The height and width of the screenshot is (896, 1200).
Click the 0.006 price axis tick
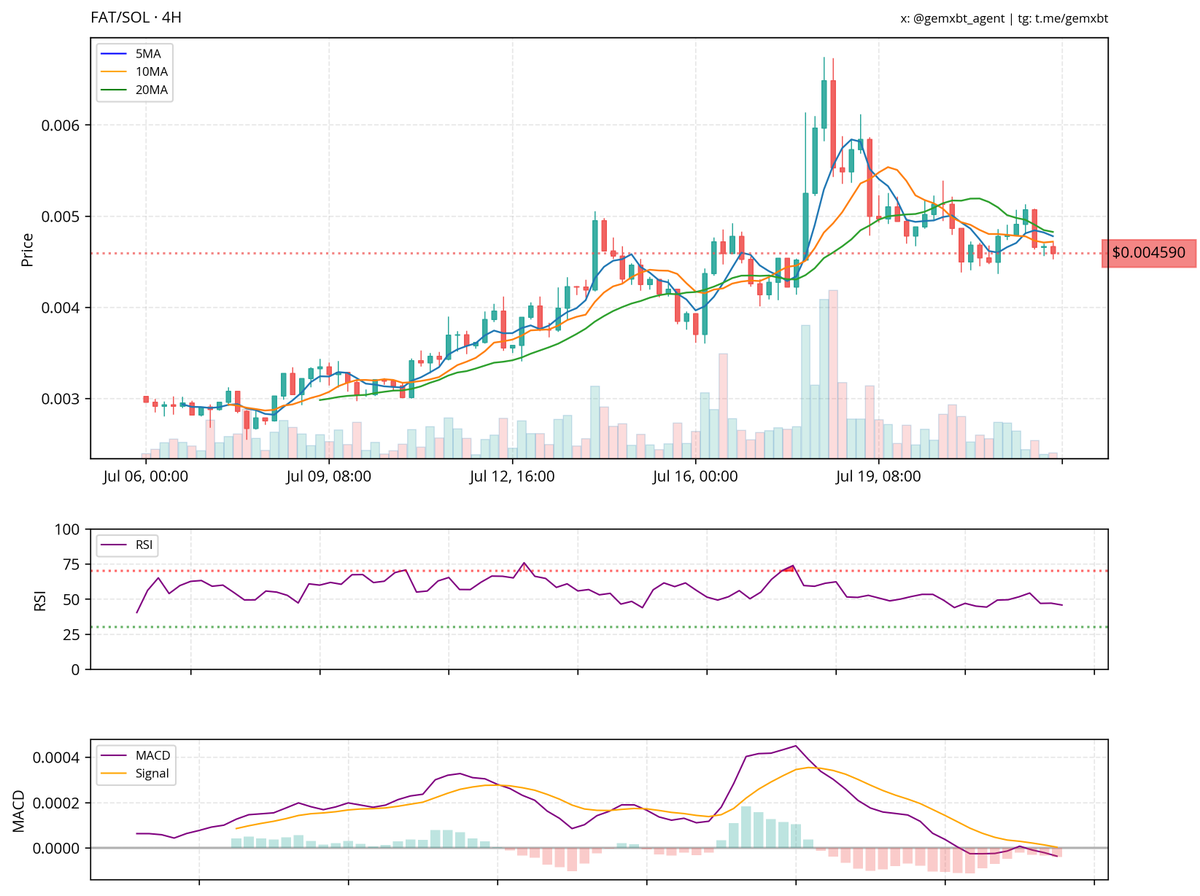pyautogui.click(x=62, y=125)
